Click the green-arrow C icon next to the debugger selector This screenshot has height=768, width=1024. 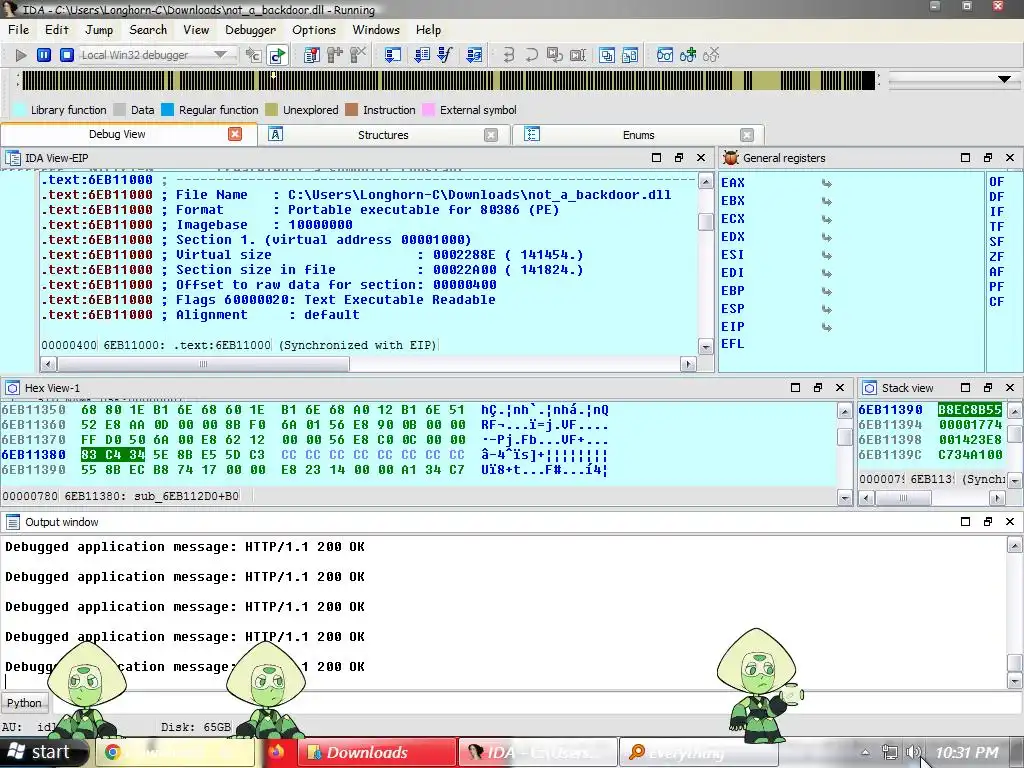pyautogui.click(x=278, y=56)
